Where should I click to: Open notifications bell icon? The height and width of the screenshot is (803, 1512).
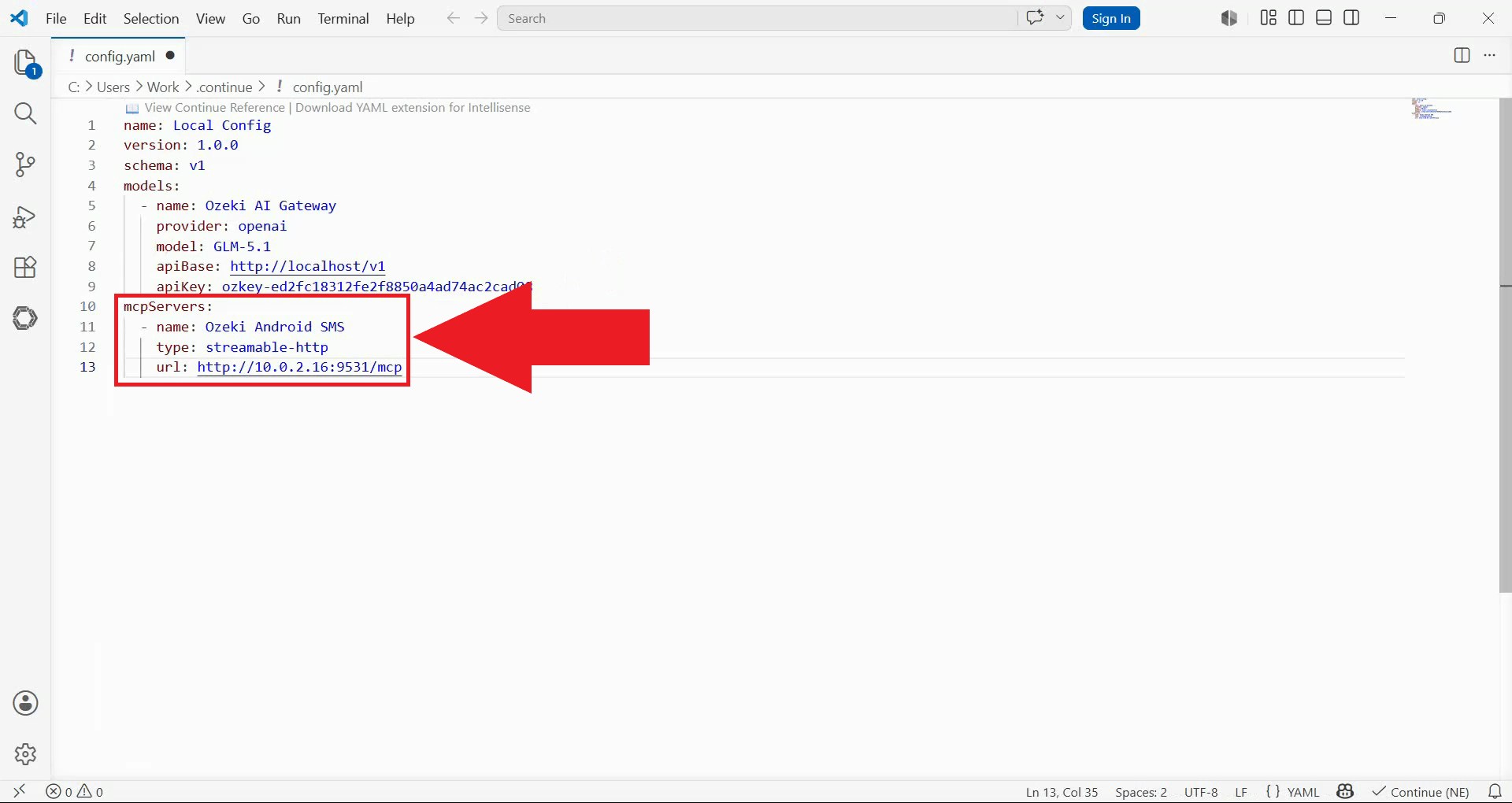[x=1494, y=791]
